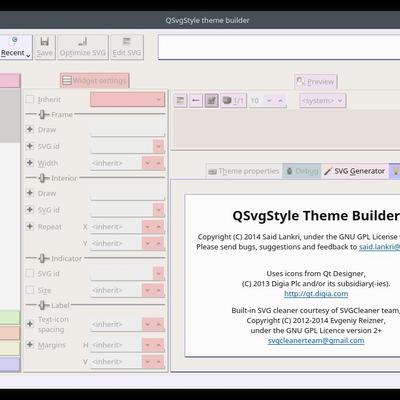This screenshot has width=400, height=400.
Task: Open the Theme properties tab
Action: coord(244,171)
